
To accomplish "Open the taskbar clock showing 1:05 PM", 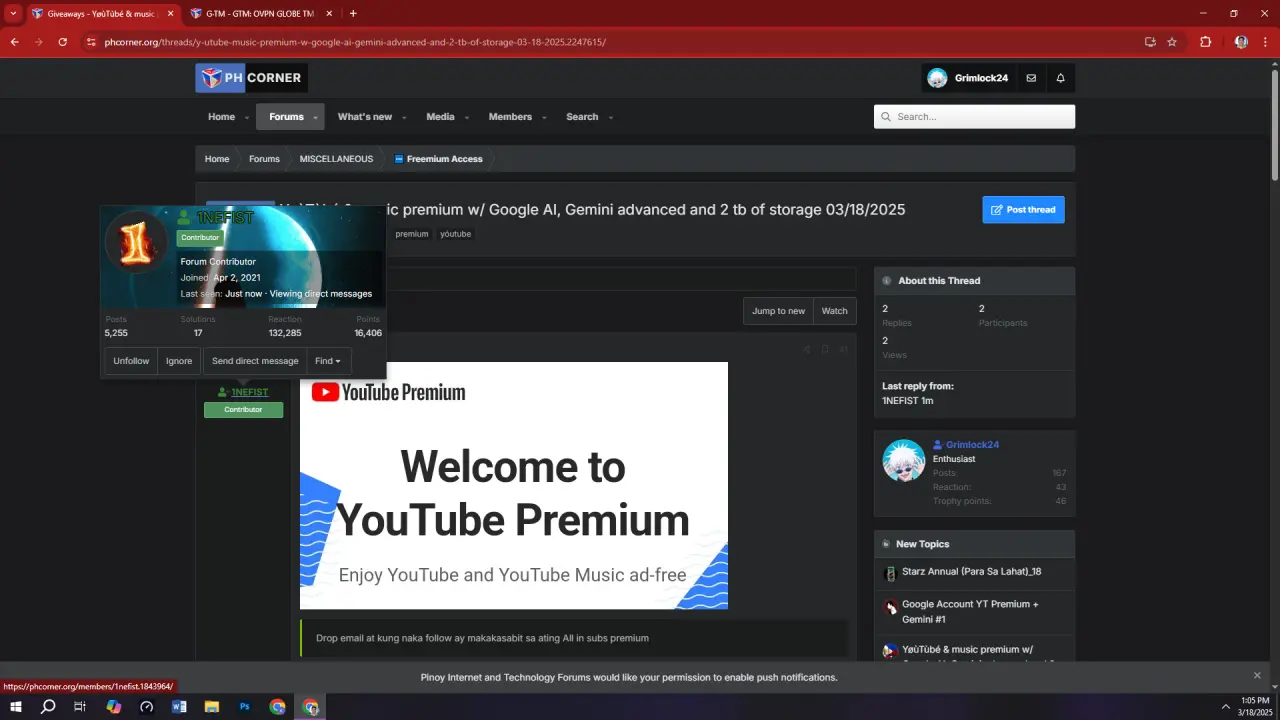I will tap(1255, 706).
